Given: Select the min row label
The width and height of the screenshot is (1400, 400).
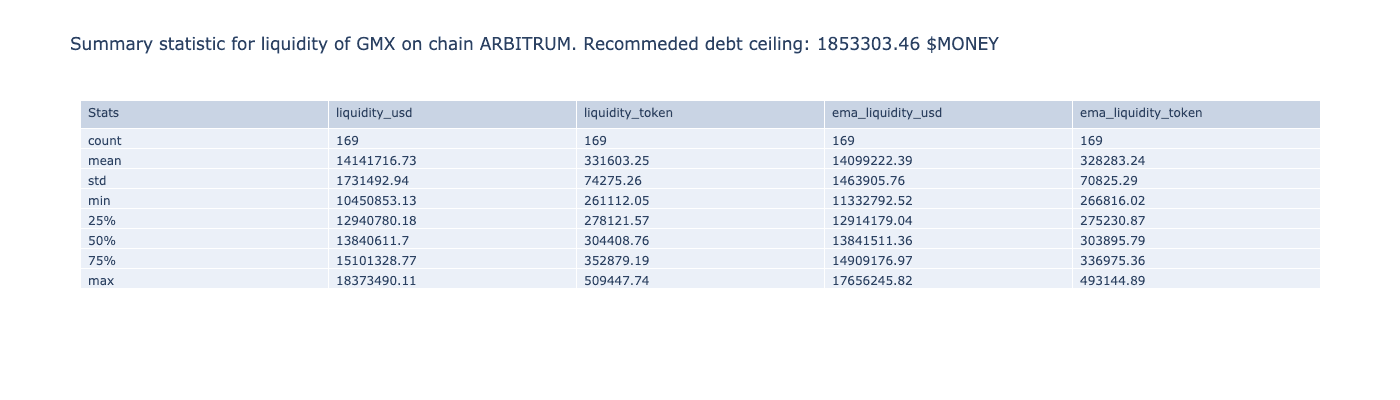Looking at the screenshot, I should 99,201.
